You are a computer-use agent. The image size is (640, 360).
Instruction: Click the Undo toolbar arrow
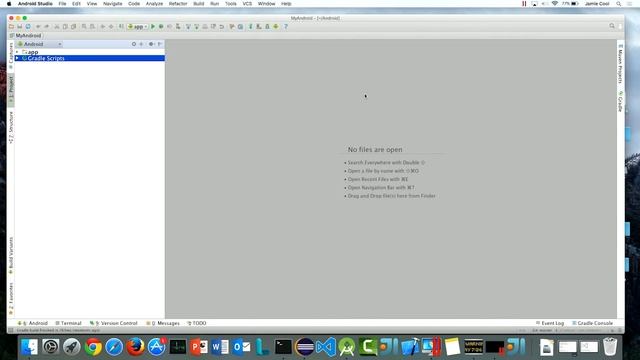(x=38, y=27)
